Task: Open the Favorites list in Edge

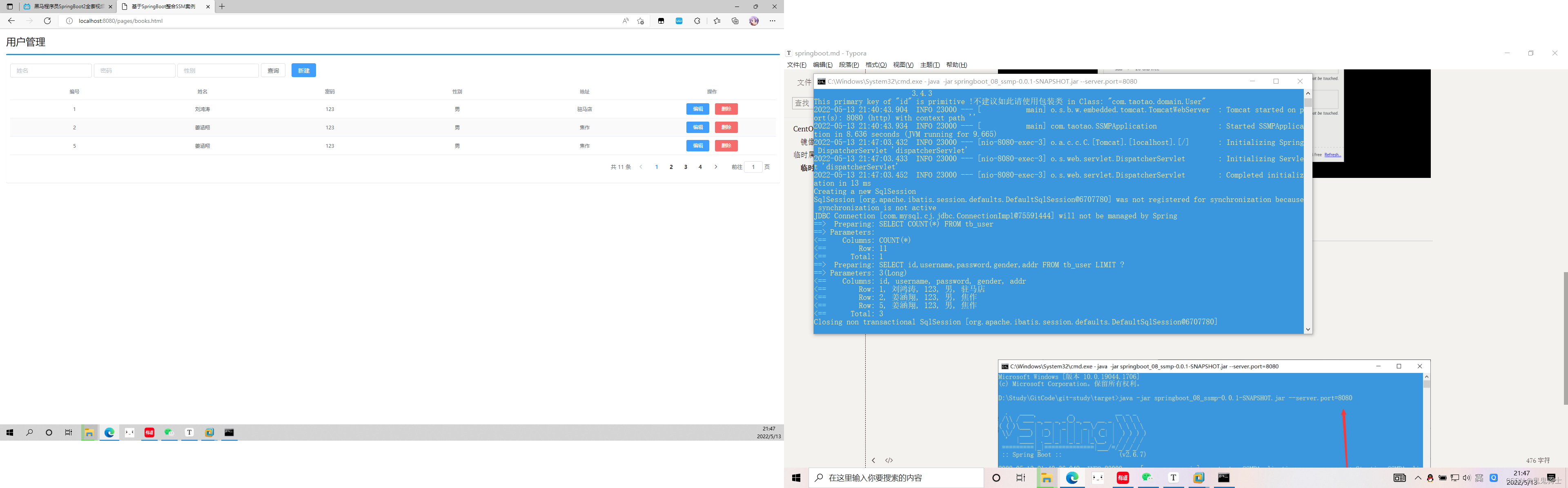Action: pyautogui.click(x=717, y=21)
